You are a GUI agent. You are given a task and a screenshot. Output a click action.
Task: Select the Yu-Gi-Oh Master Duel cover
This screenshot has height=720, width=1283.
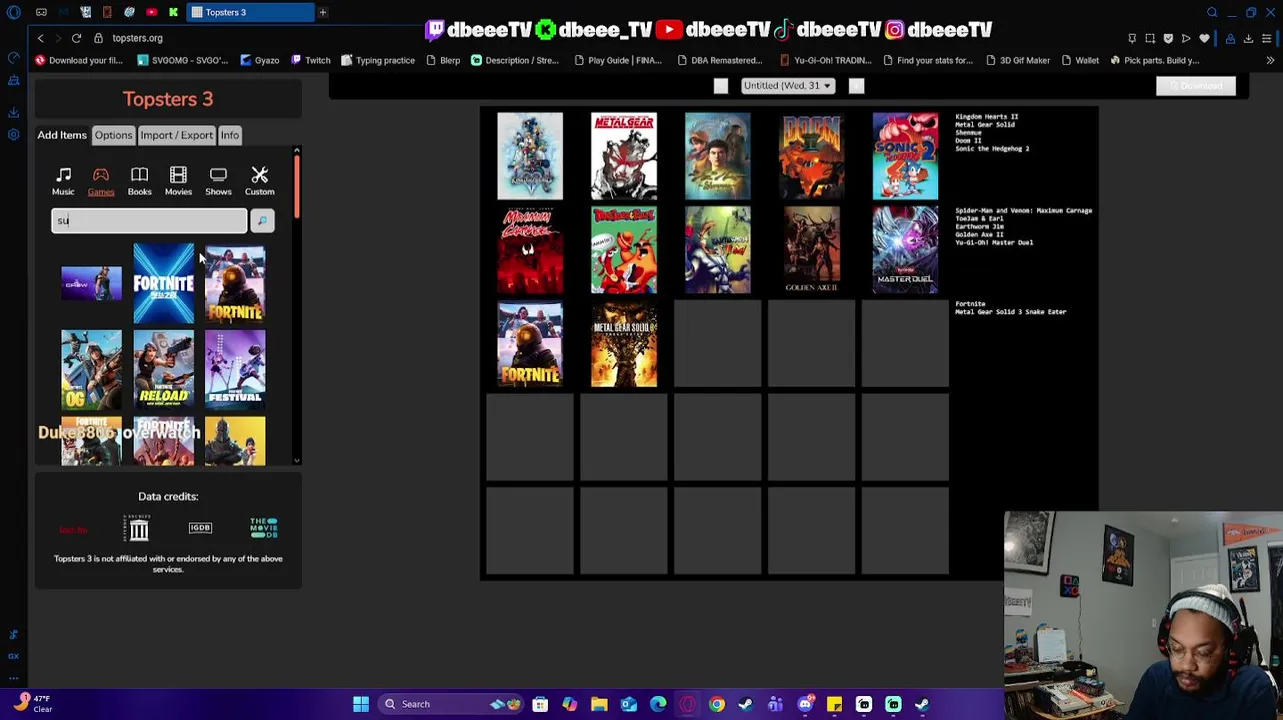tap(905, 250)
